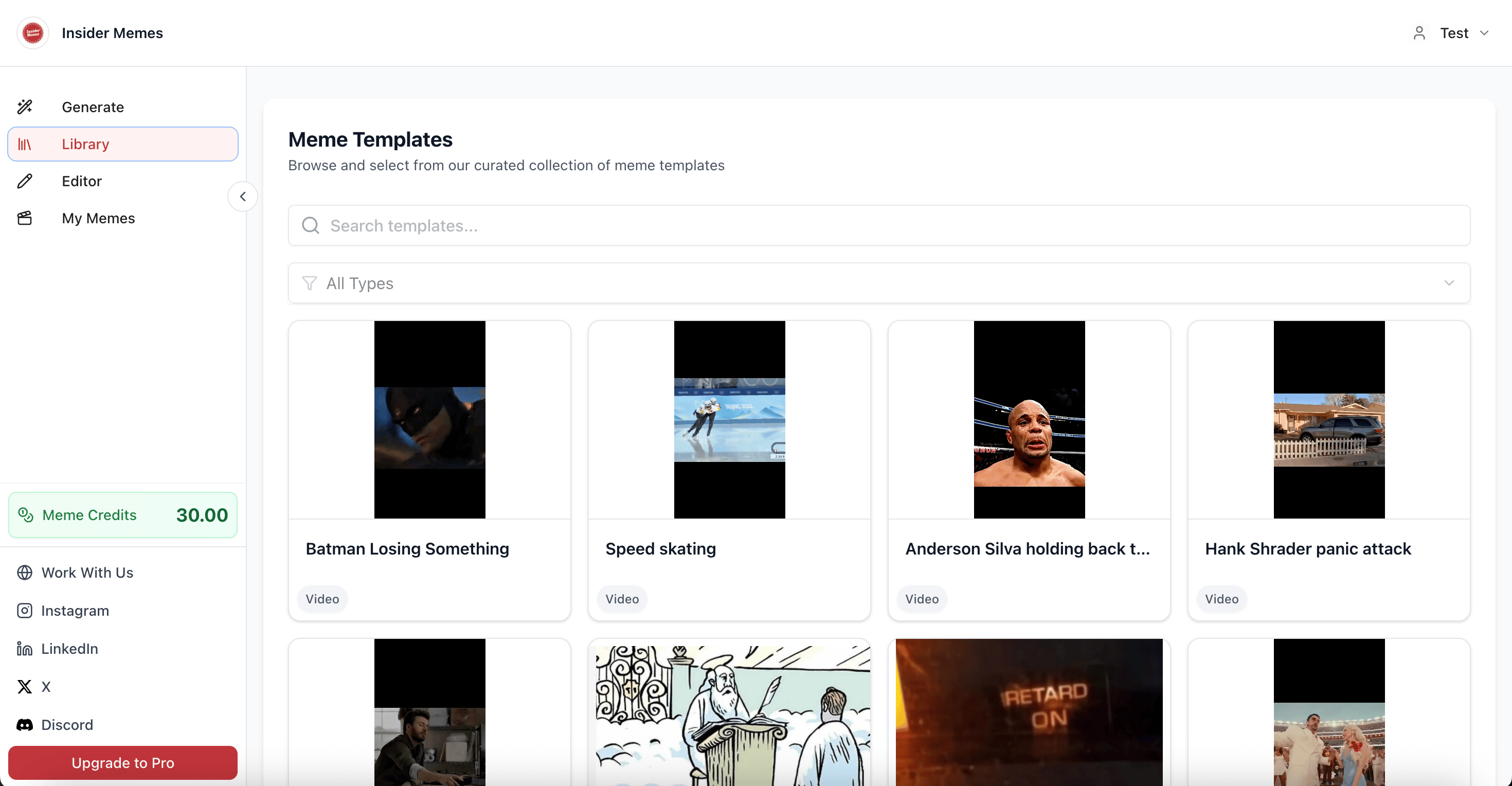The image size is (1512, 786).
Task: Click the Editor pencil icon
Action: pyautogui.click(x=25, y=181)
